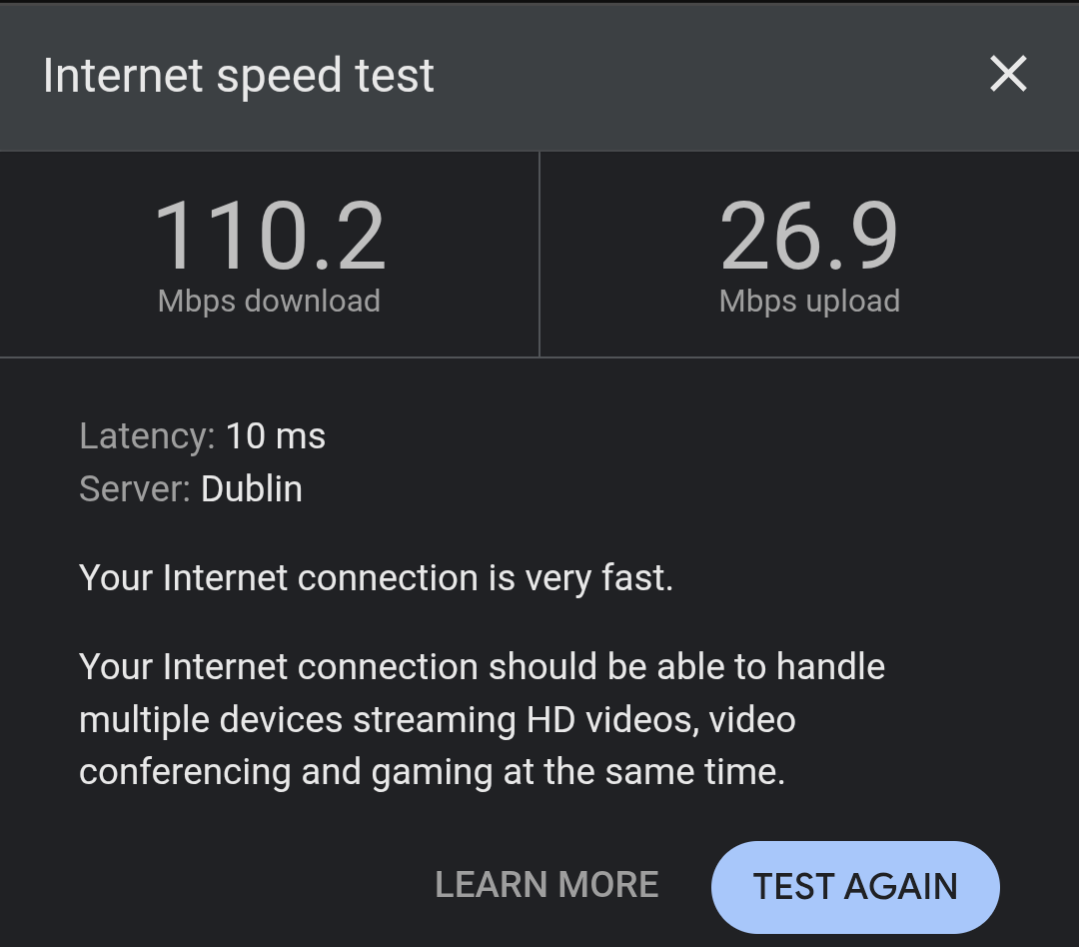Click the words 'same time' in the description
This screenshot has width=1079, height=947.
click(x=700, y=772)
